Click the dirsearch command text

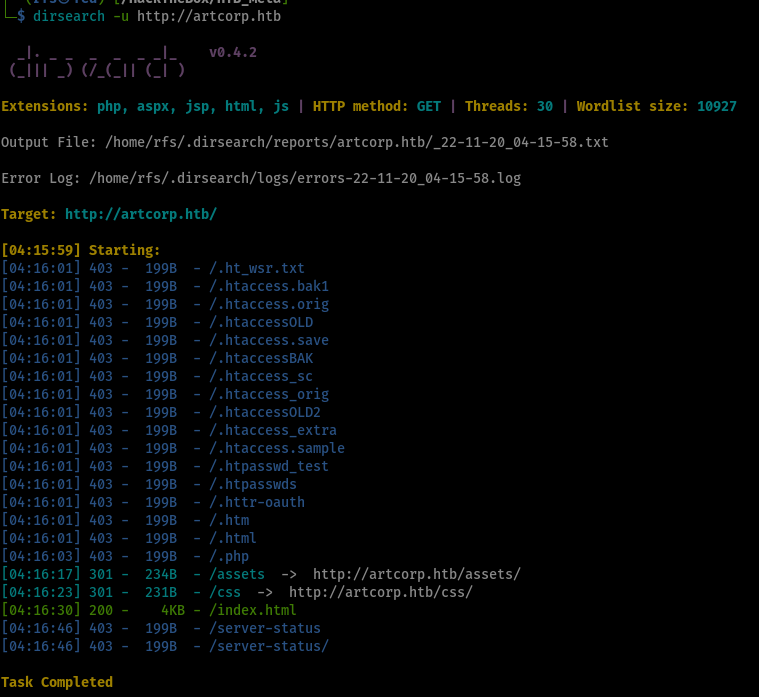click(69, 16)
